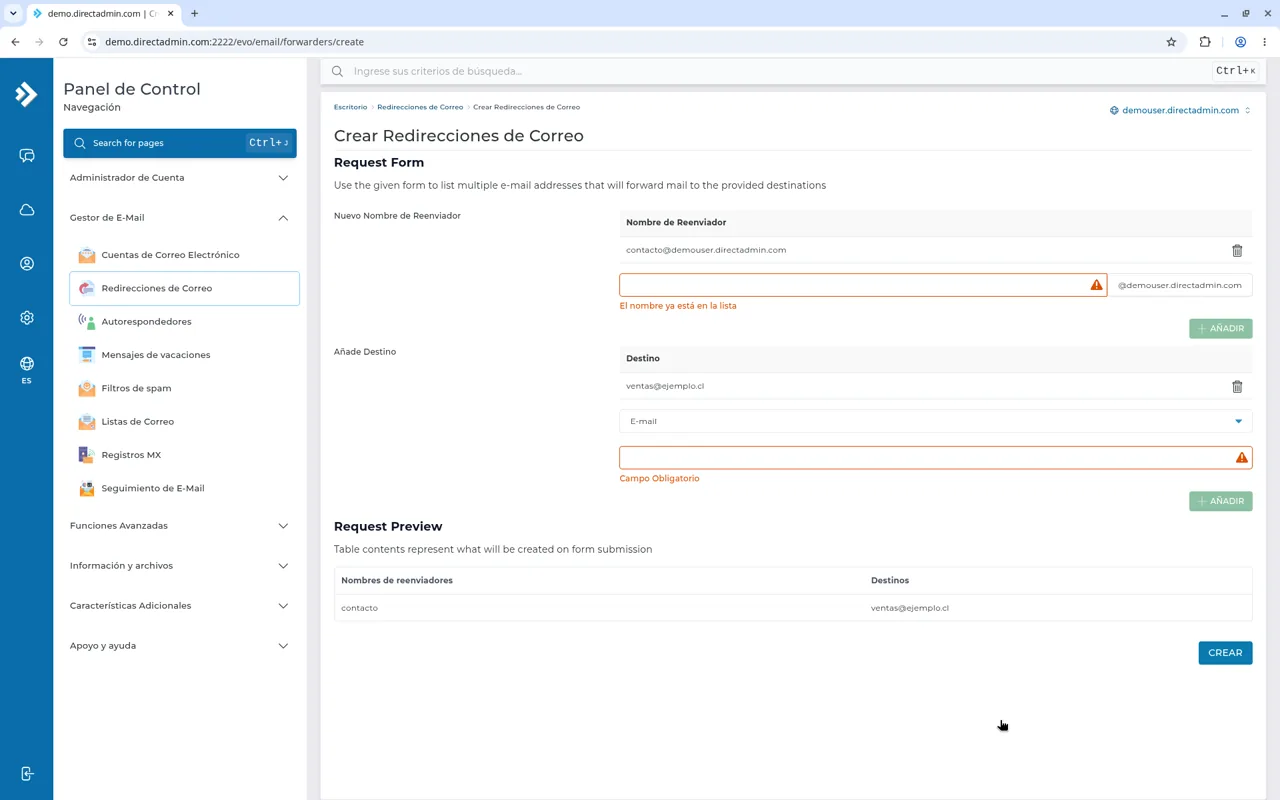
Task: Click the browser address bar URL
Action: 234,42
